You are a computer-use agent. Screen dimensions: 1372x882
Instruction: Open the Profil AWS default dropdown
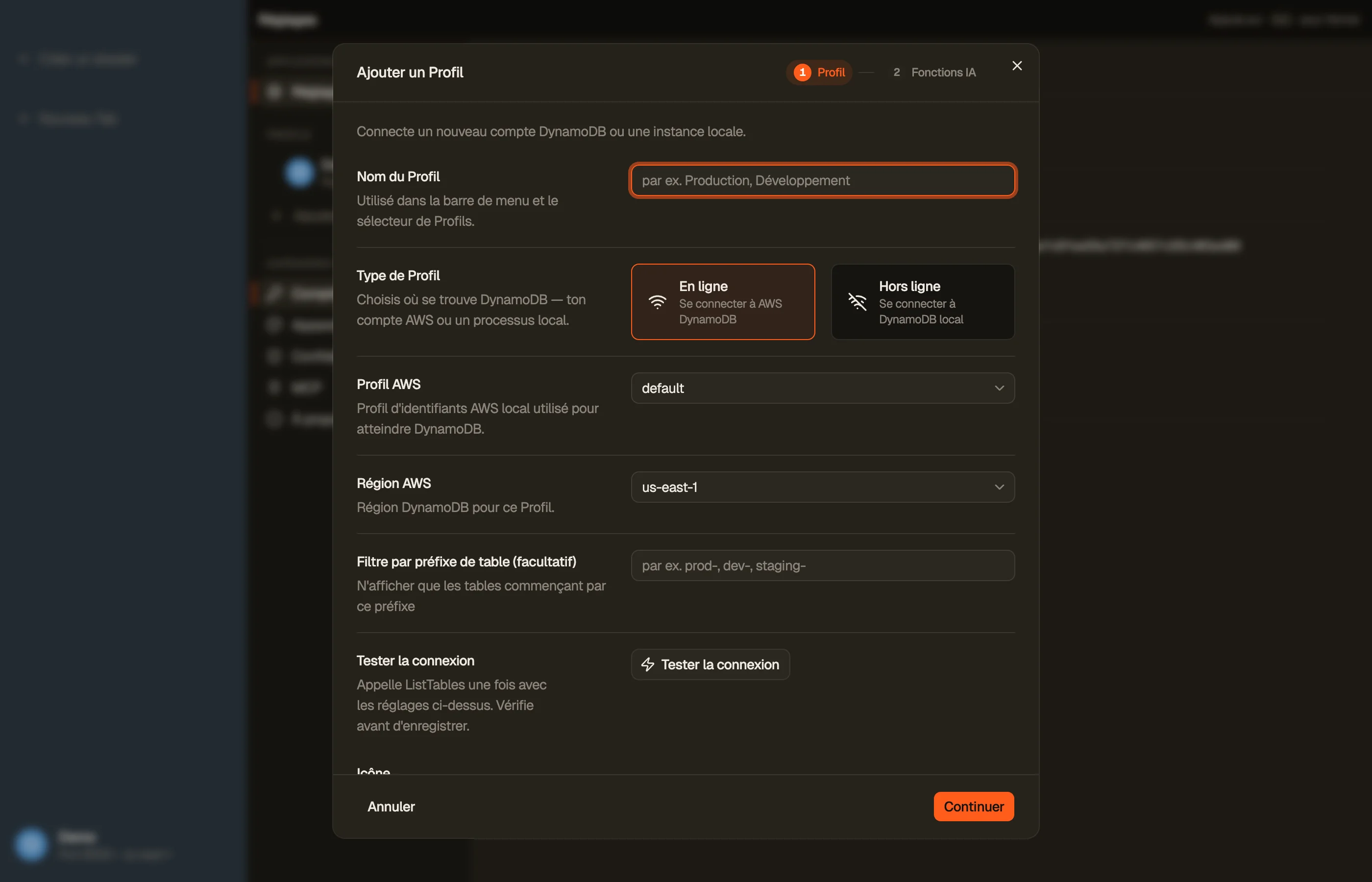pyautogui.click(x=823, y=388)
